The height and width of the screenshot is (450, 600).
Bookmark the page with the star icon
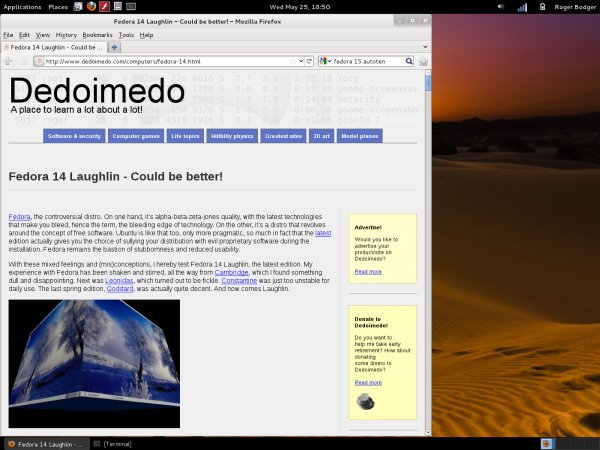click(293, 61)
